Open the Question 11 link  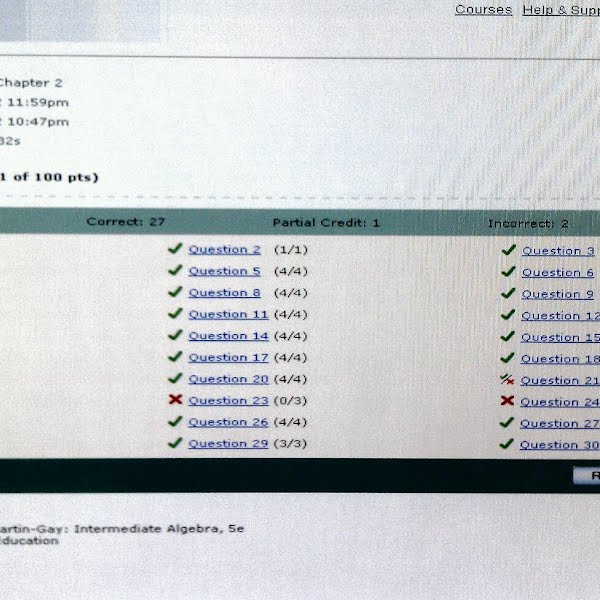click(228, 314)
